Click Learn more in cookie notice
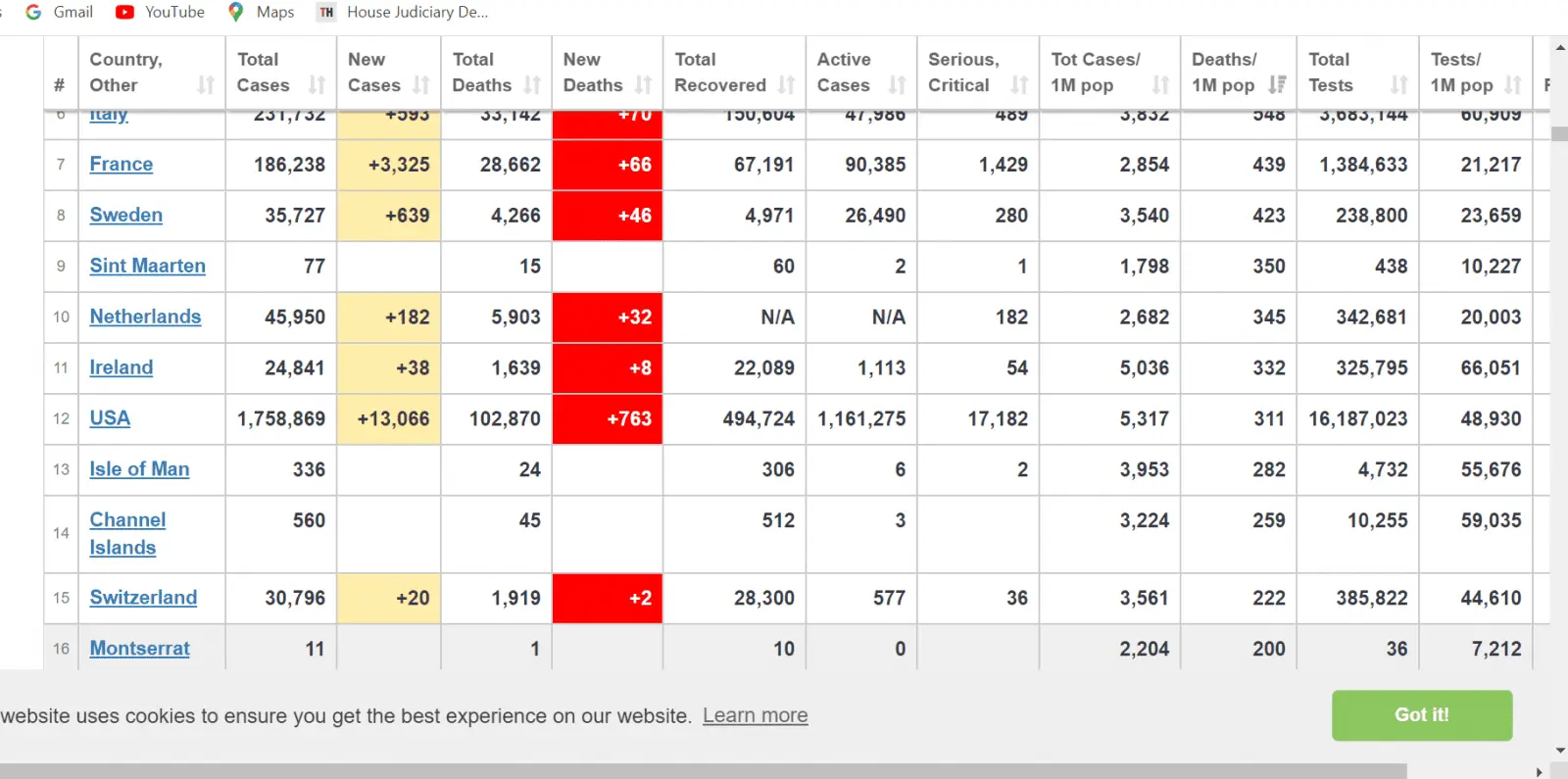 click(755, 715)
